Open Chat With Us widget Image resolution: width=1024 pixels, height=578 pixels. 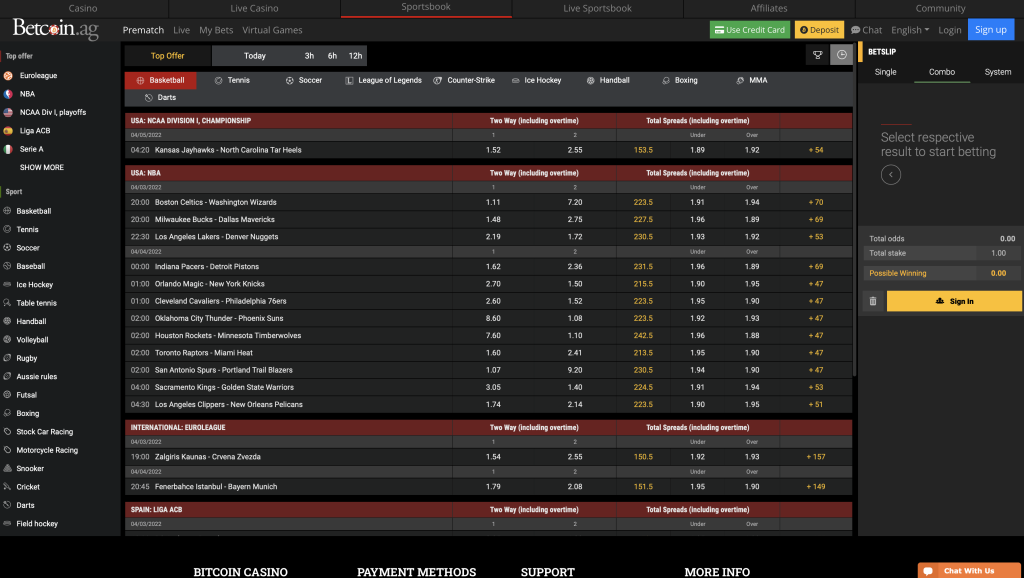click(968, 571)
